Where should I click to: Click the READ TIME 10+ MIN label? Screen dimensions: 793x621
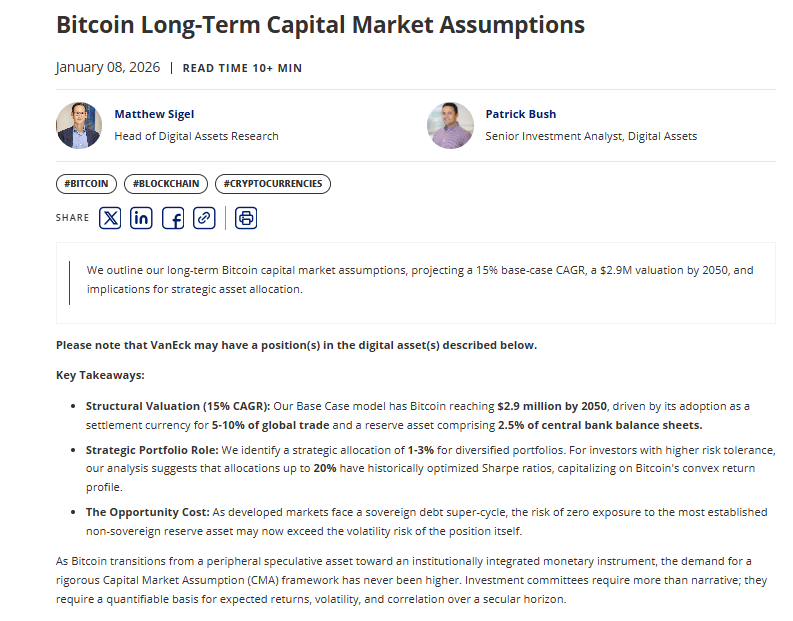pos(242,68)
